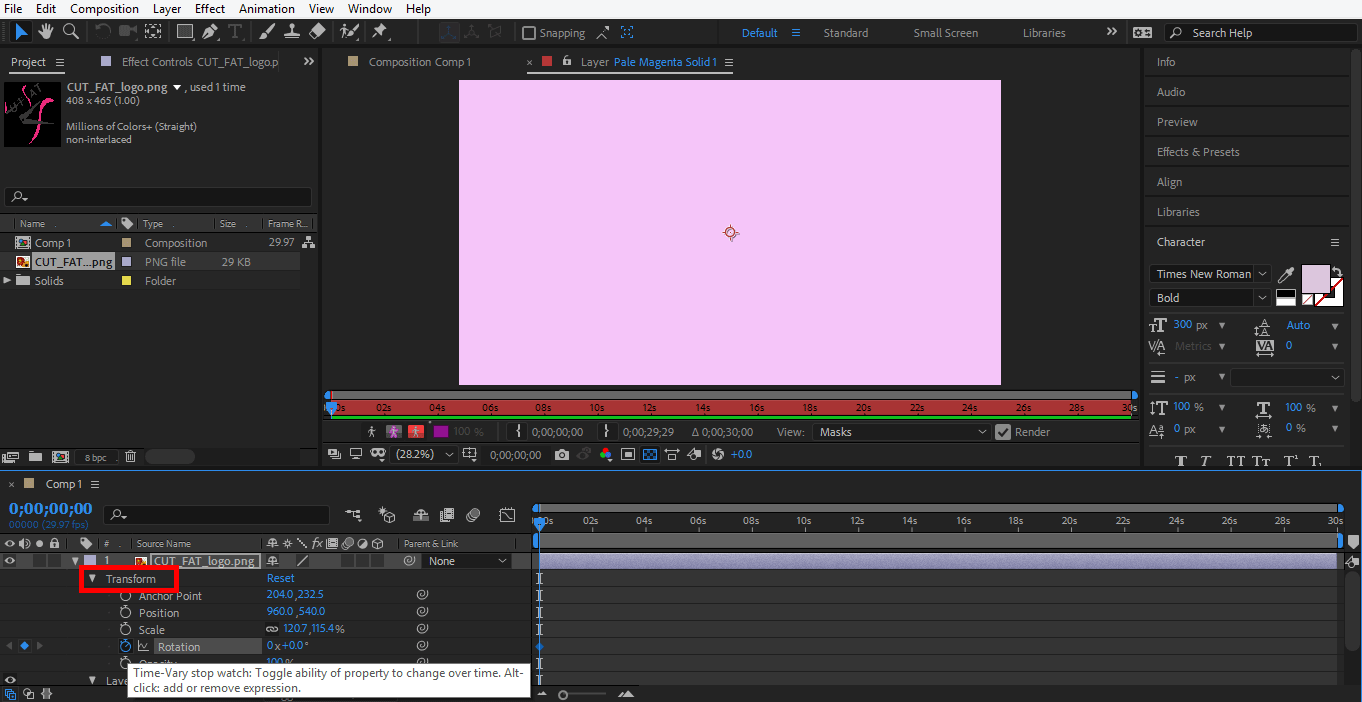Select the Zoom magnifier tool
Viewport: 1362px width, 702px height.
[x=71, y=32]
